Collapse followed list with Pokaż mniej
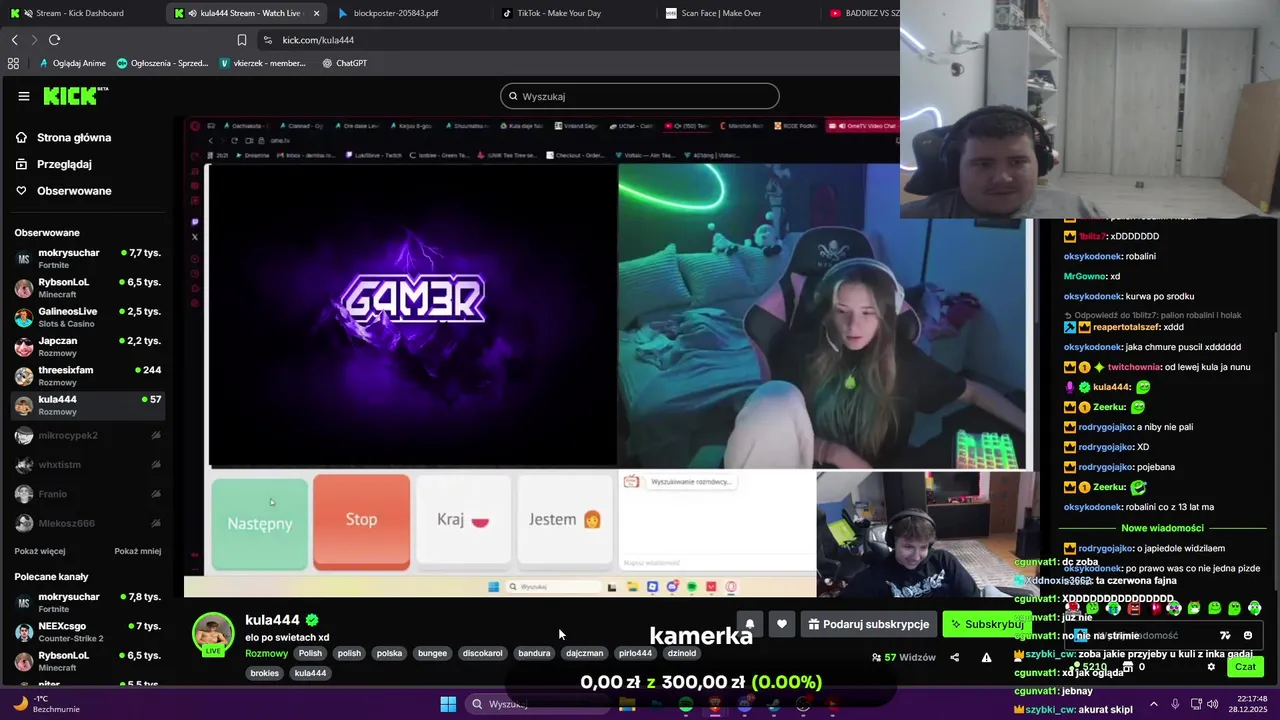This screenshot has width=1280, height=720. click(x=137, y=551)
